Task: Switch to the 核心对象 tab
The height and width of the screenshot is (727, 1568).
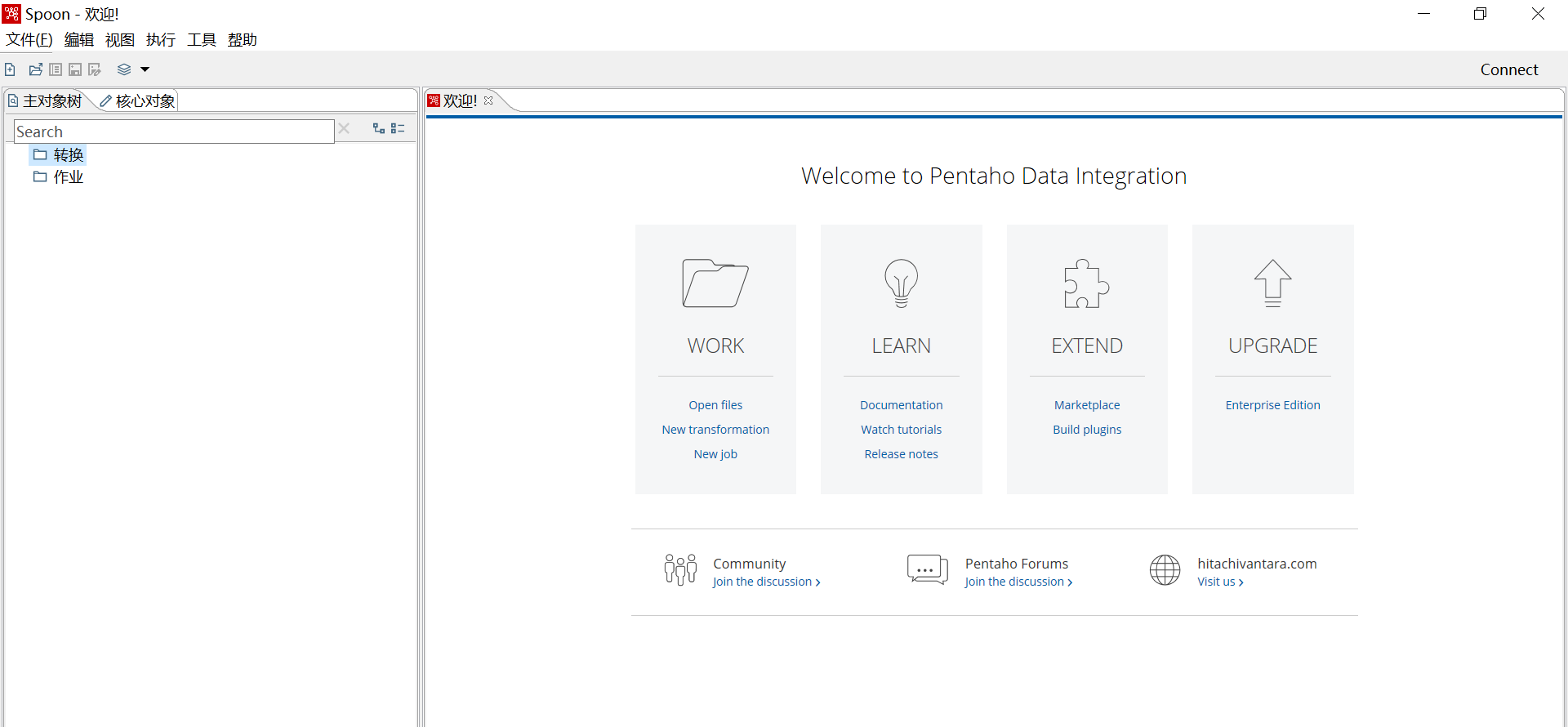Action: (x=137, y=100)
